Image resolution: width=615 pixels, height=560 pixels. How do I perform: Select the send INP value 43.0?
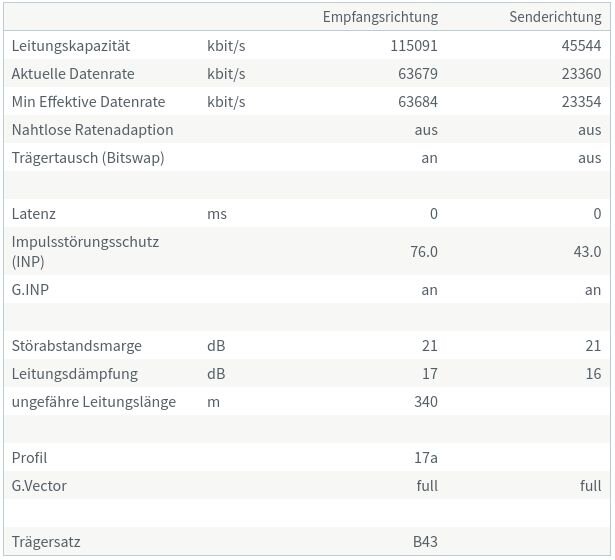[587, 252]
